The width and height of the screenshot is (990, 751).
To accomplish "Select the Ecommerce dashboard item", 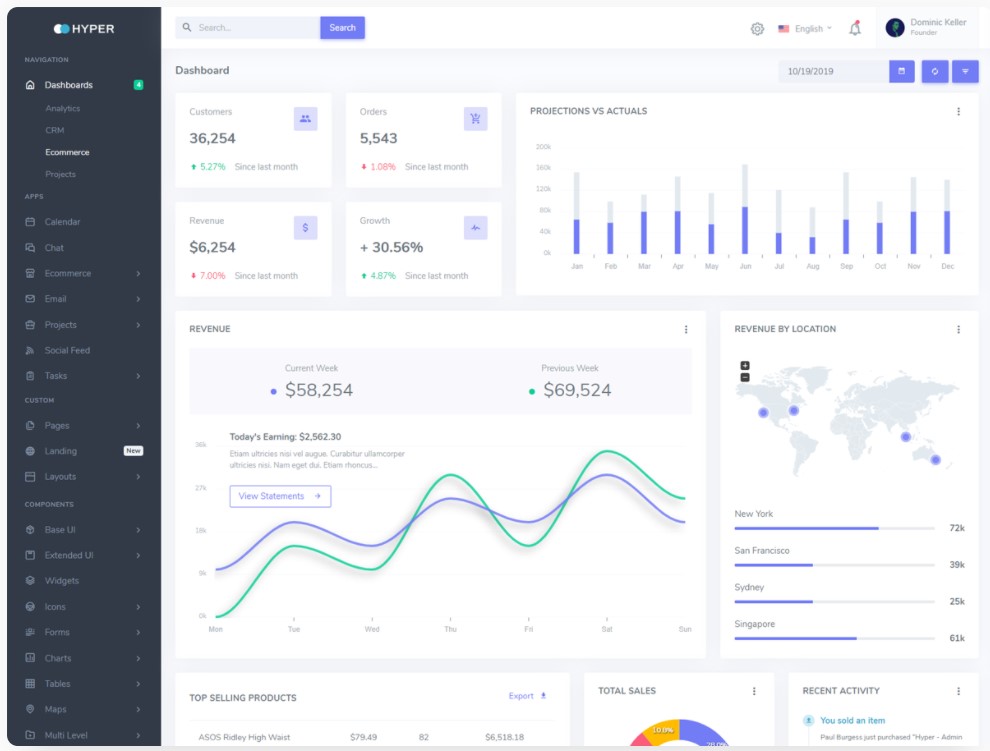I will (x=68, y=152).
